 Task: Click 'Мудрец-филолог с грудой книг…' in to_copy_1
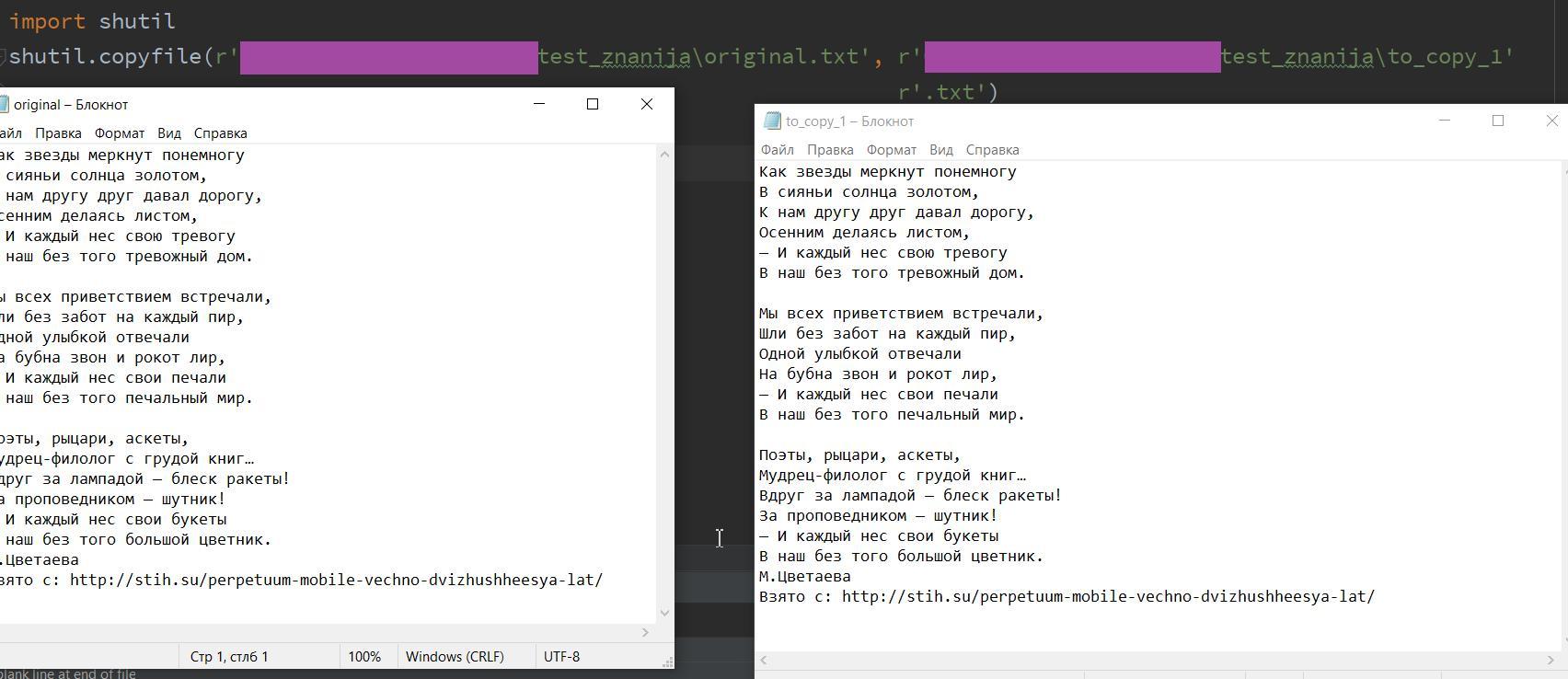tap(892, 476)
